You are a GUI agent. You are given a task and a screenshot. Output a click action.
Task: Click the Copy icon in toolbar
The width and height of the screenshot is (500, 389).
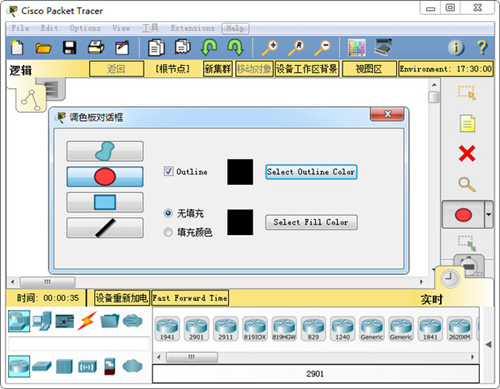(x=156, y=47)
